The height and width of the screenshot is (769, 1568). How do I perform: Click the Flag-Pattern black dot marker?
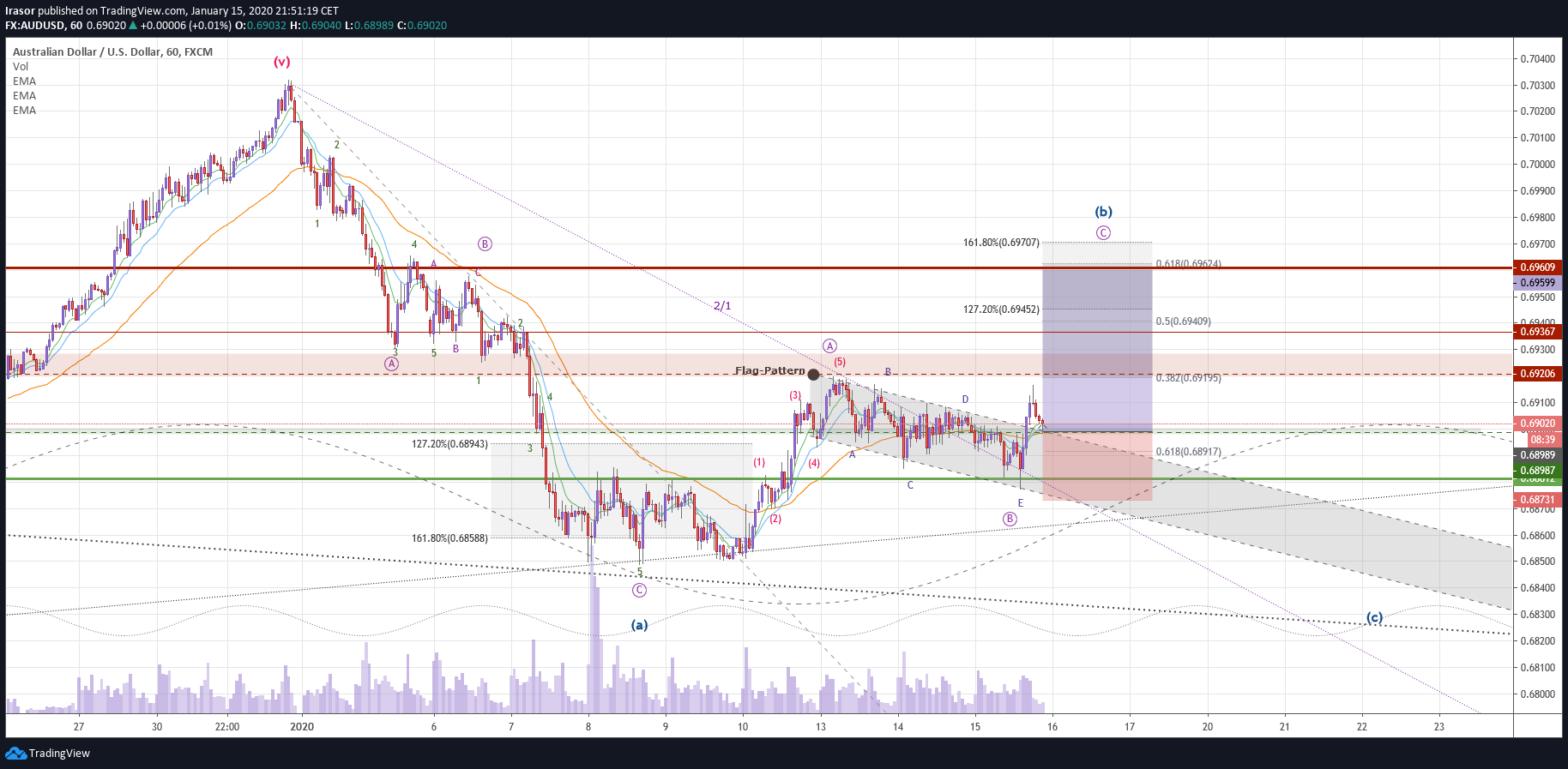point(813,374)
